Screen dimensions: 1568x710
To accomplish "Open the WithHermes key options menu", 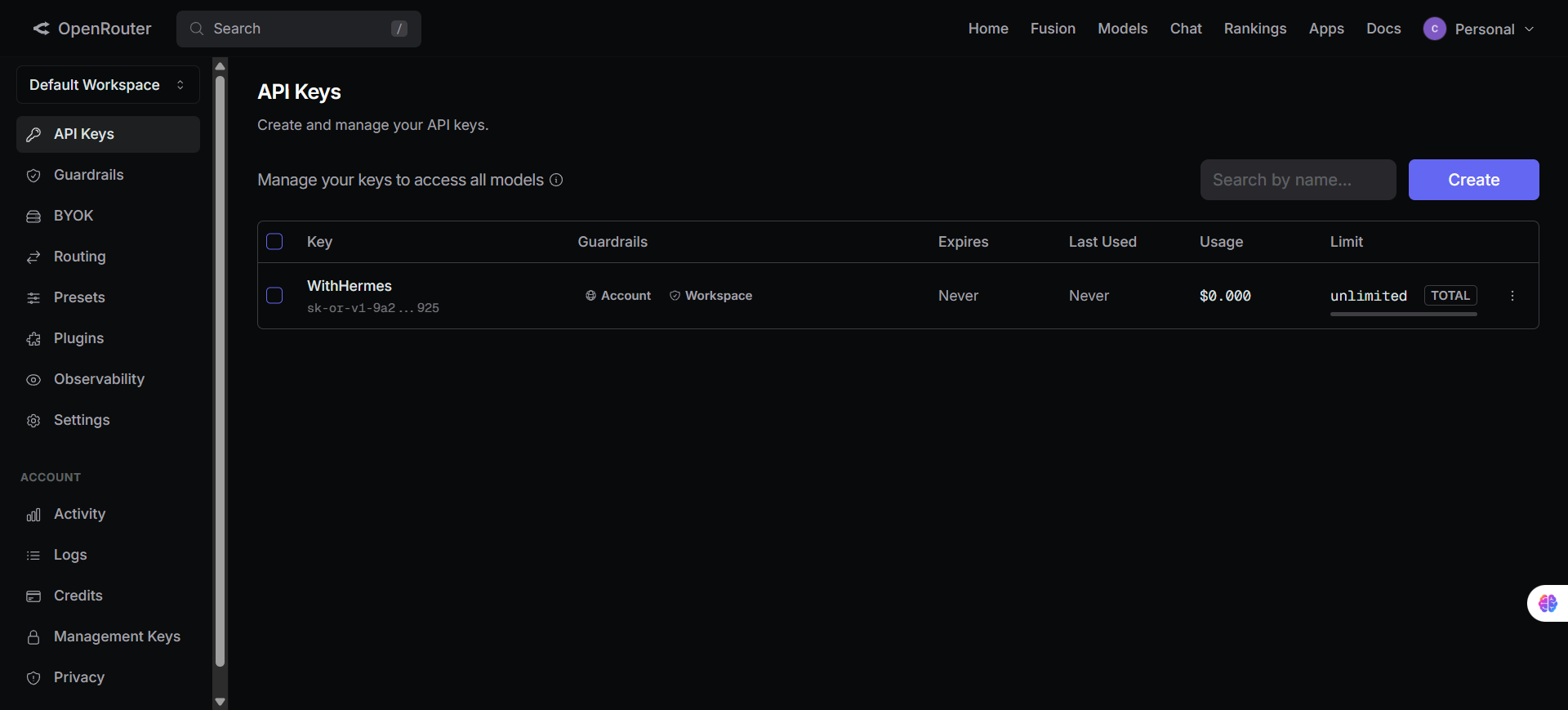I will tap(1512, 296).
